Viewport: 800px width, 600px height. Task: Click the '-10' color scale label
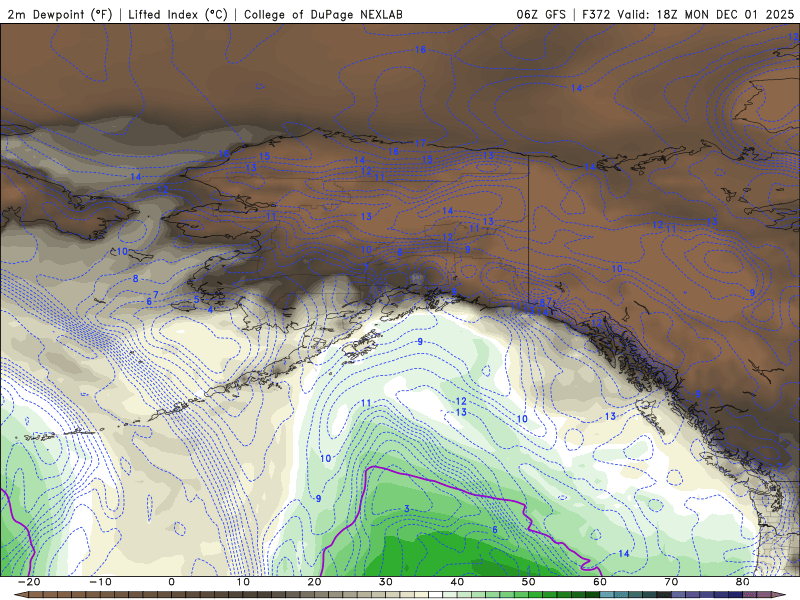pyautogui.click(x=100, y=582)
